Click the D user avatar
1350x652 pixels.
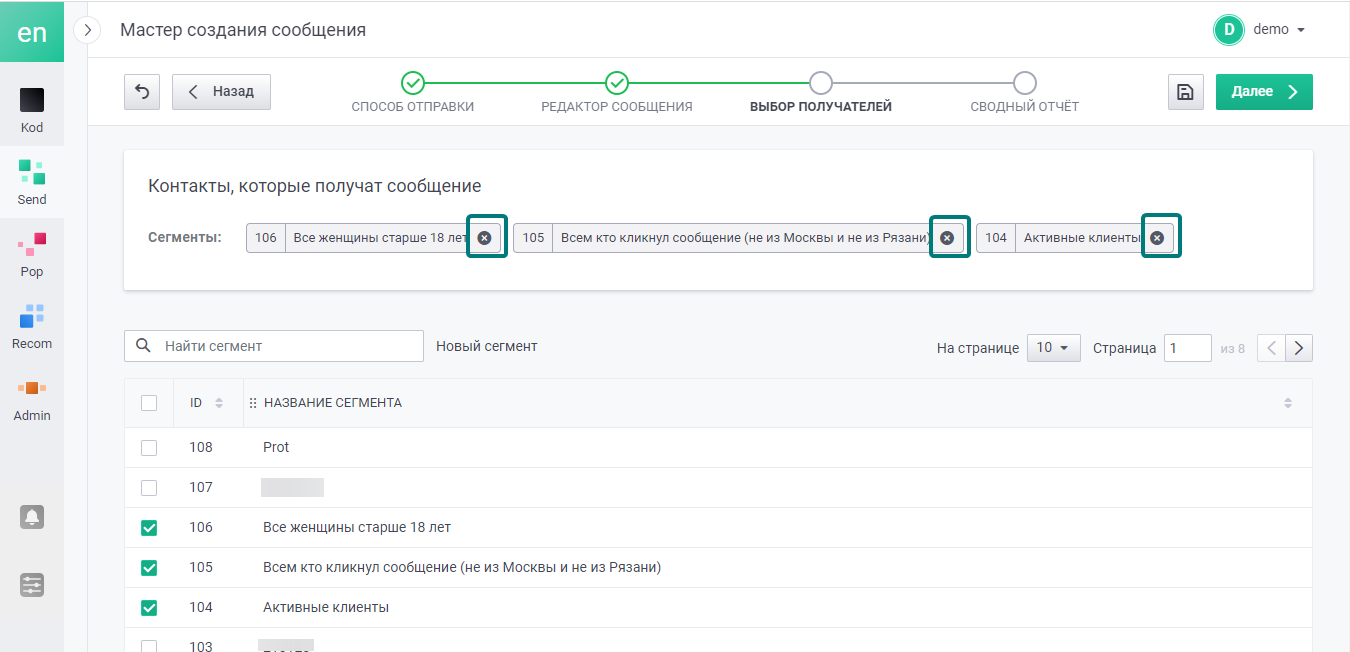1228,30
